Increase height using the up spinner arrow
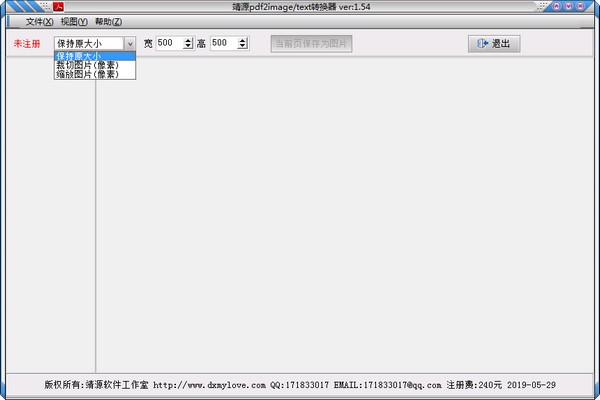Viewport: 600px width, 400px height. (243, 41)
